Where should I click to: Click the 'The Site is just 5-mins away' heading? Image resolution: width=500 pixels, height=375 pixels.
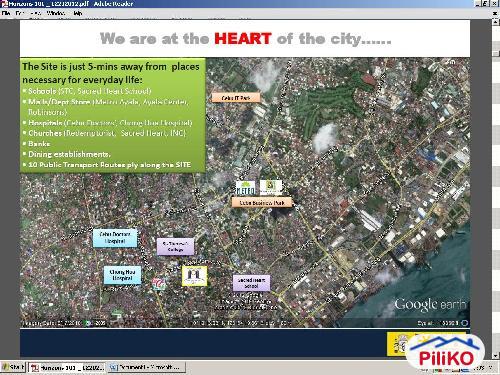pos(111,73)
